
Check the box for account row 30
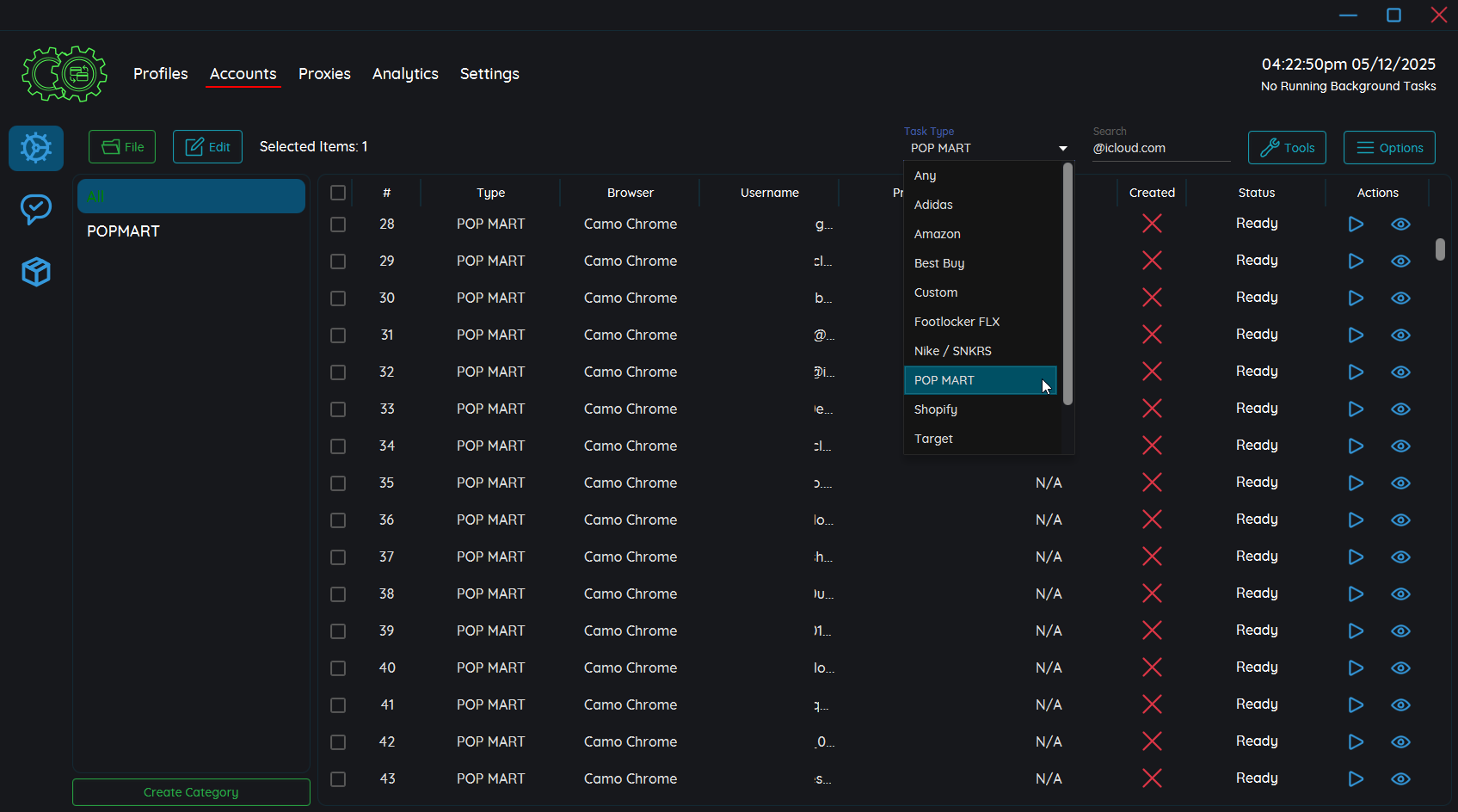tap(338, 298)
